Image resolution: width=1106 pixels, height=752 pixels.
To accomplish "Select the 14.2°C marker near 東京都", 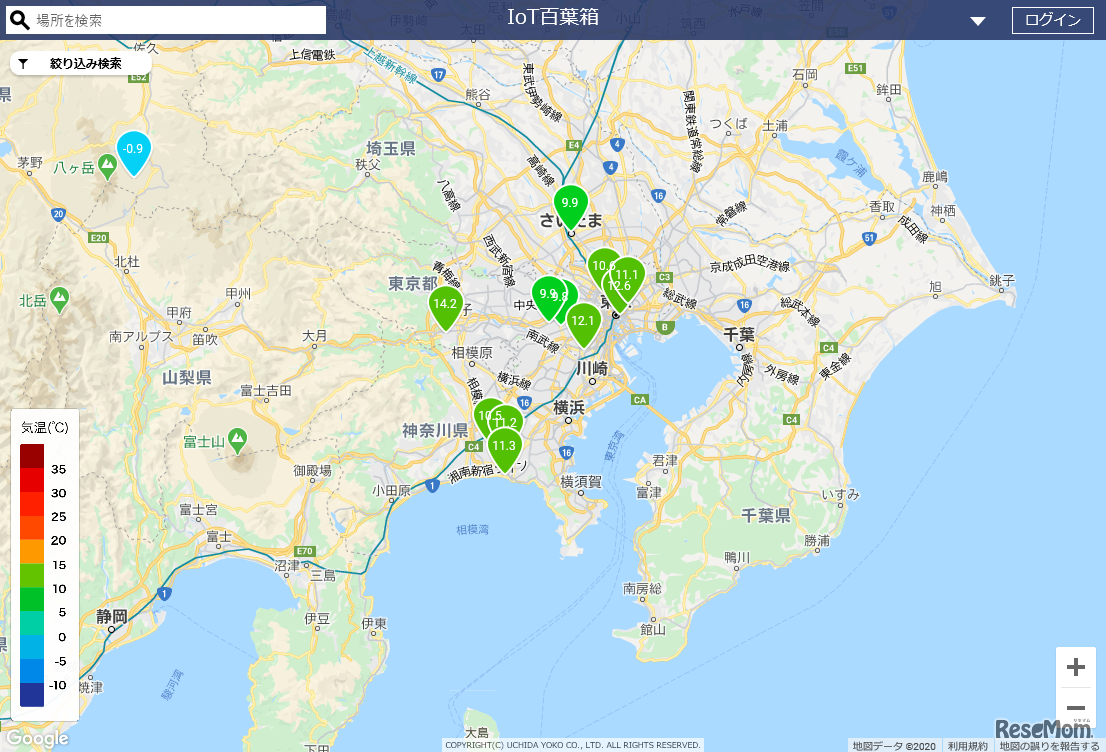I will click(445, 305).
